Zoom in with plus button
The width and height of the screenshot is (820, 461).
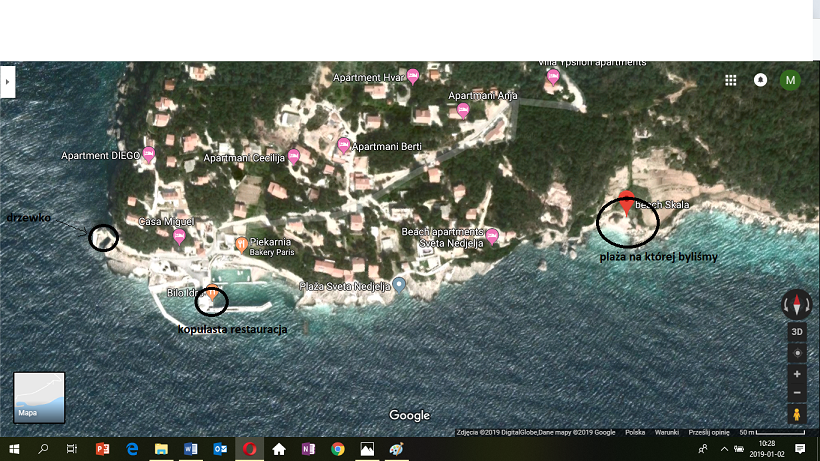pos(797,374)
